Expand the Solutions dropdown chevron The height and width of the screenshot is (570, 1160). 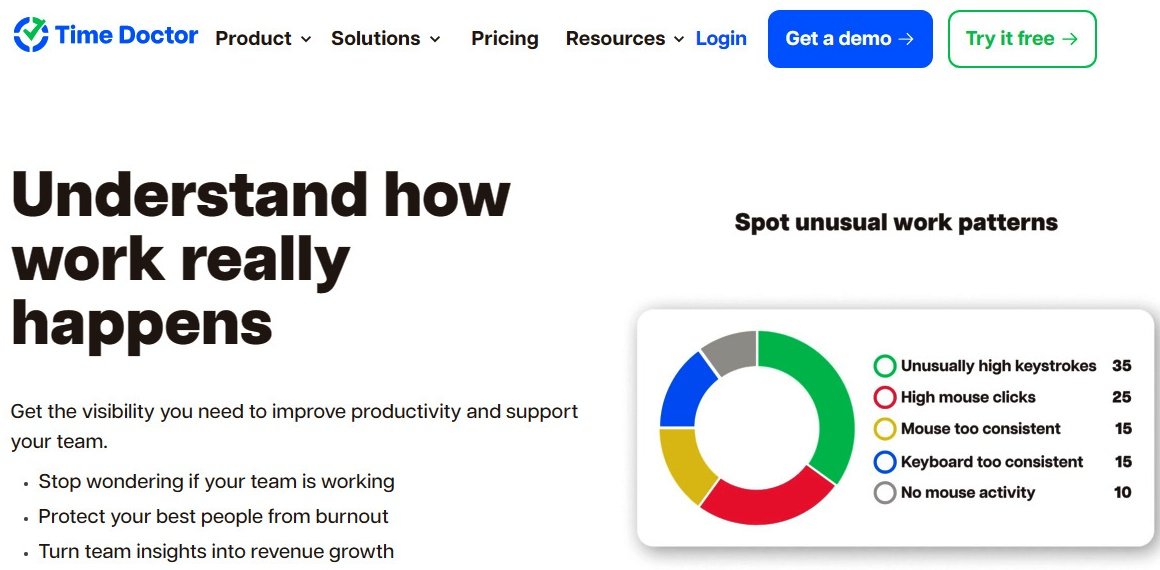coord(435,39)
